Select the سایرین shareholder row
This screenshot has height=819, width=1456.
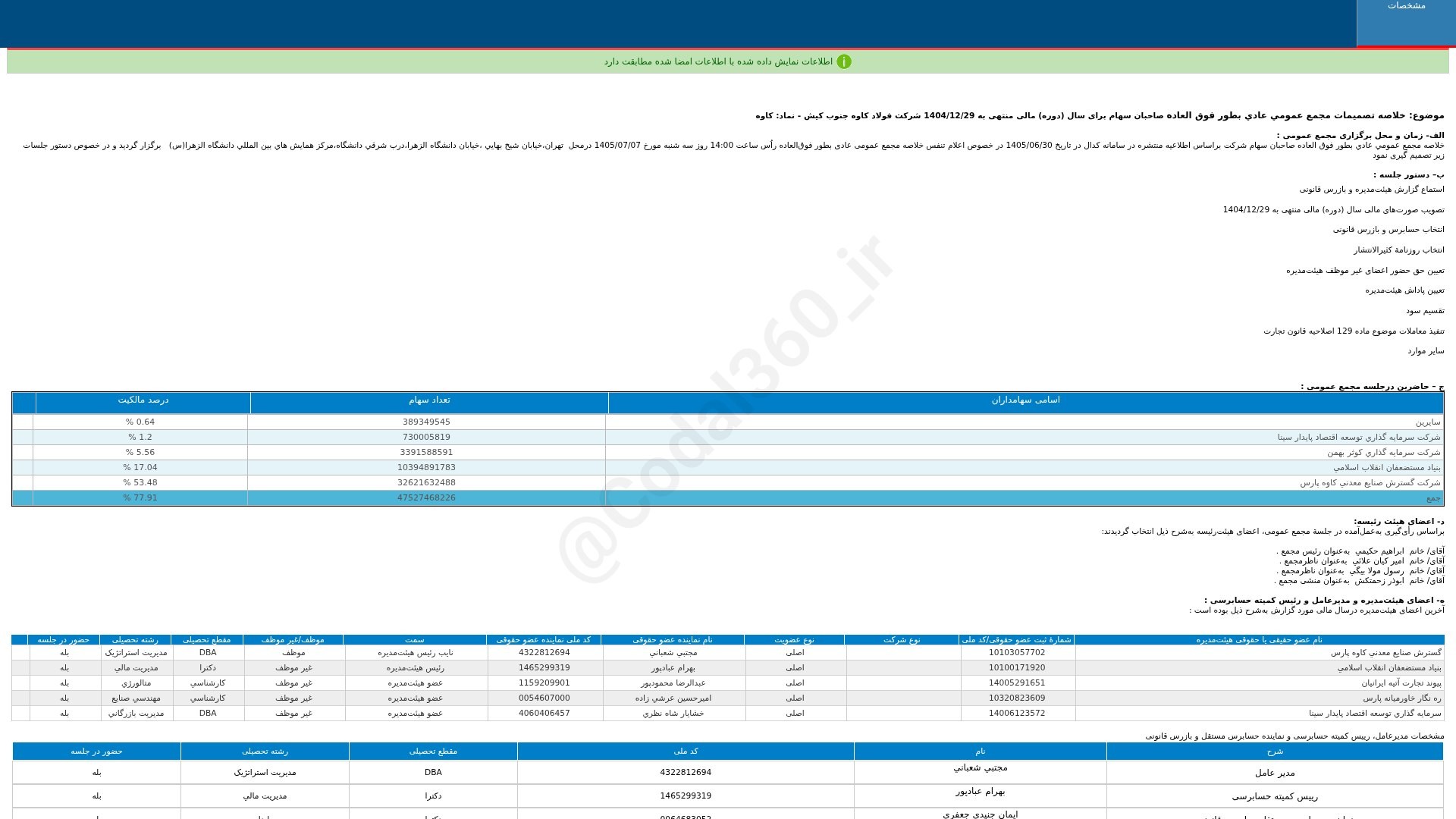pos(728,422)
